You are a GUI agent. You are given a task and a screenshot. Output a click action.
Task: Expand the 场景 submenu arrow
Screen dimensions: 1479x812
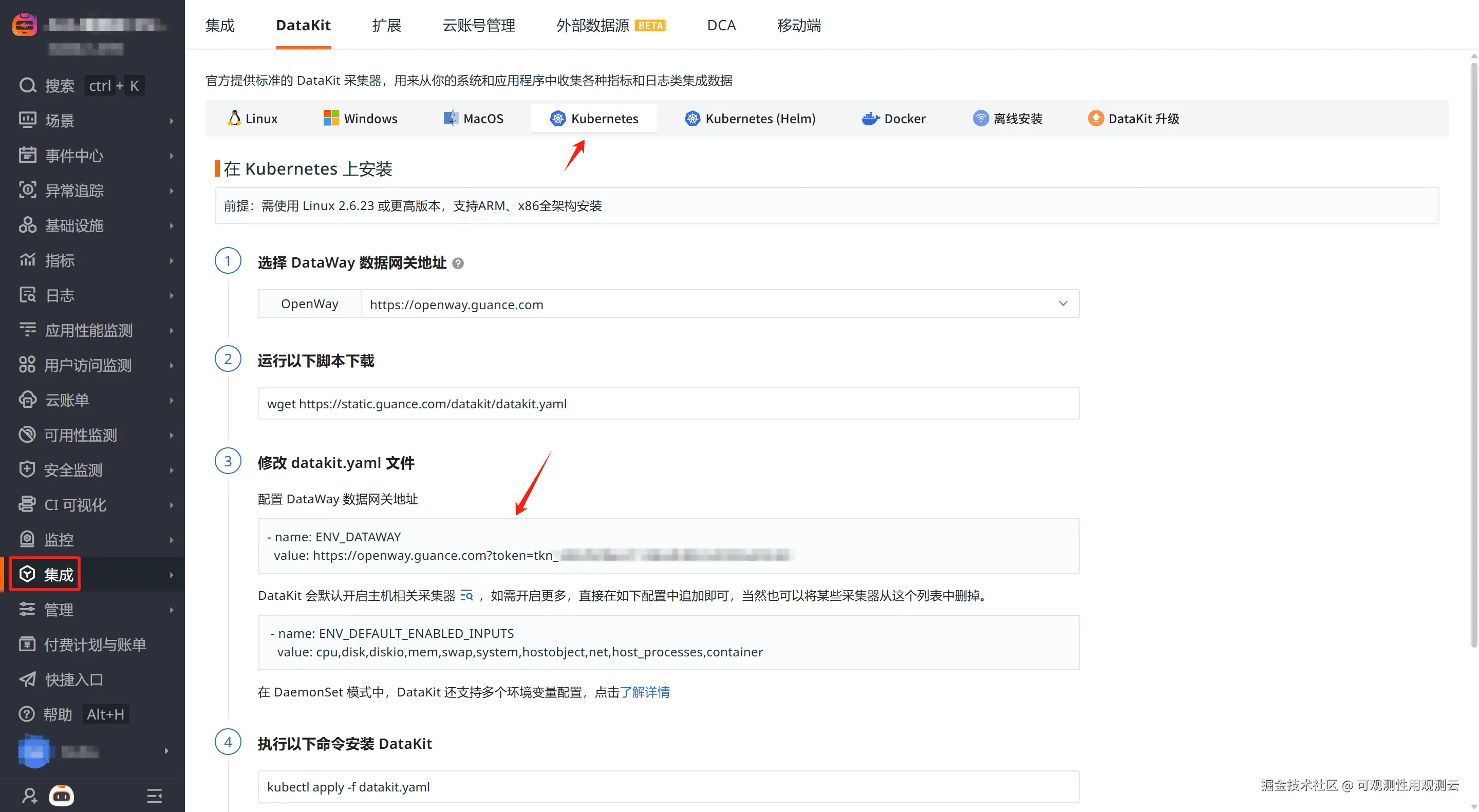[x=171, y=121]
